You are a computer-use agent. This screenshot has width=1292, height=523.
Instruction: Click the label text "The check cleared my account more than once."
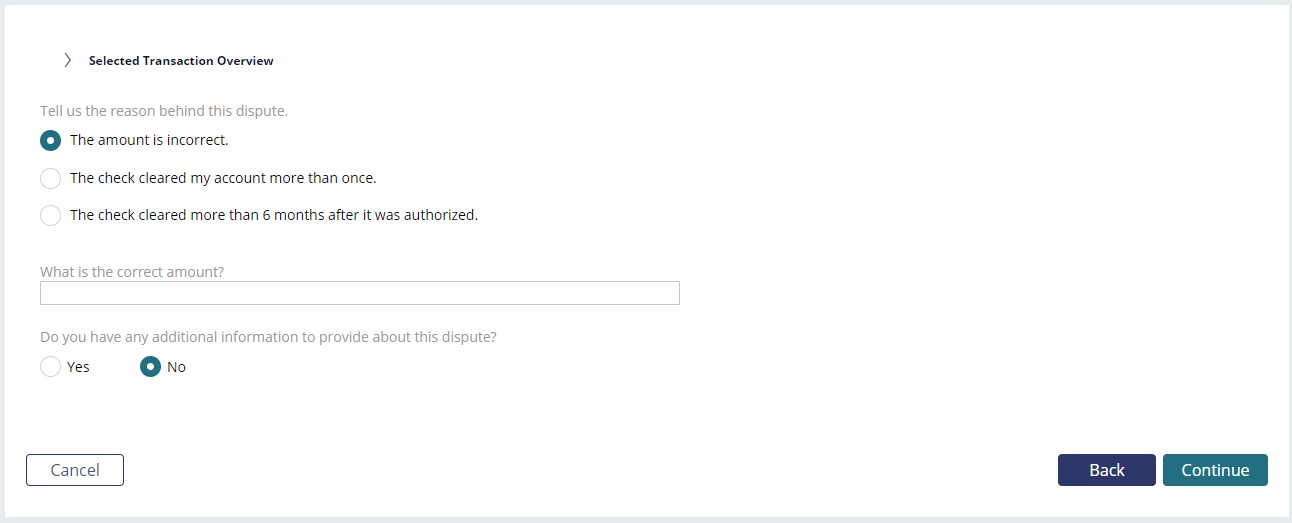(223, 178)
